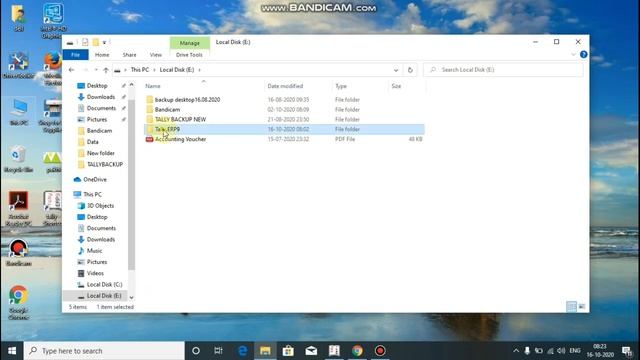Image resolution: width=640 pixels, height=360 pixels.
Task: Open the View ribbon tab
Action: [156, 55]
